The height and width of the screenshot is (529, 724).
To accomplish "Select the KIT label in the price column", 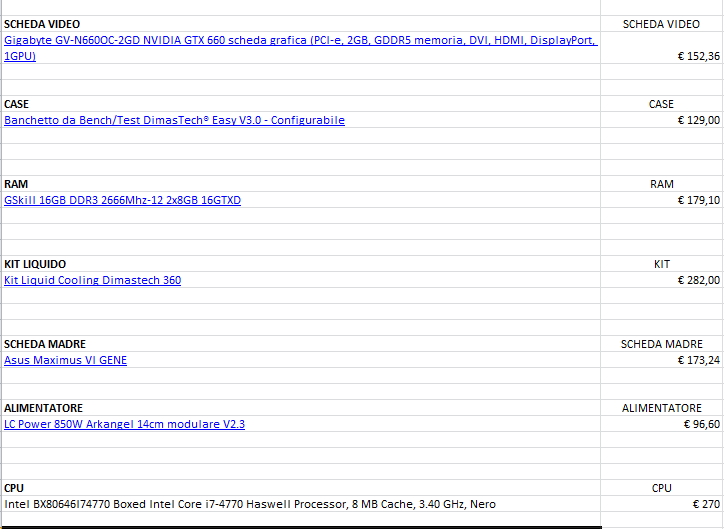I will (662, 264).
